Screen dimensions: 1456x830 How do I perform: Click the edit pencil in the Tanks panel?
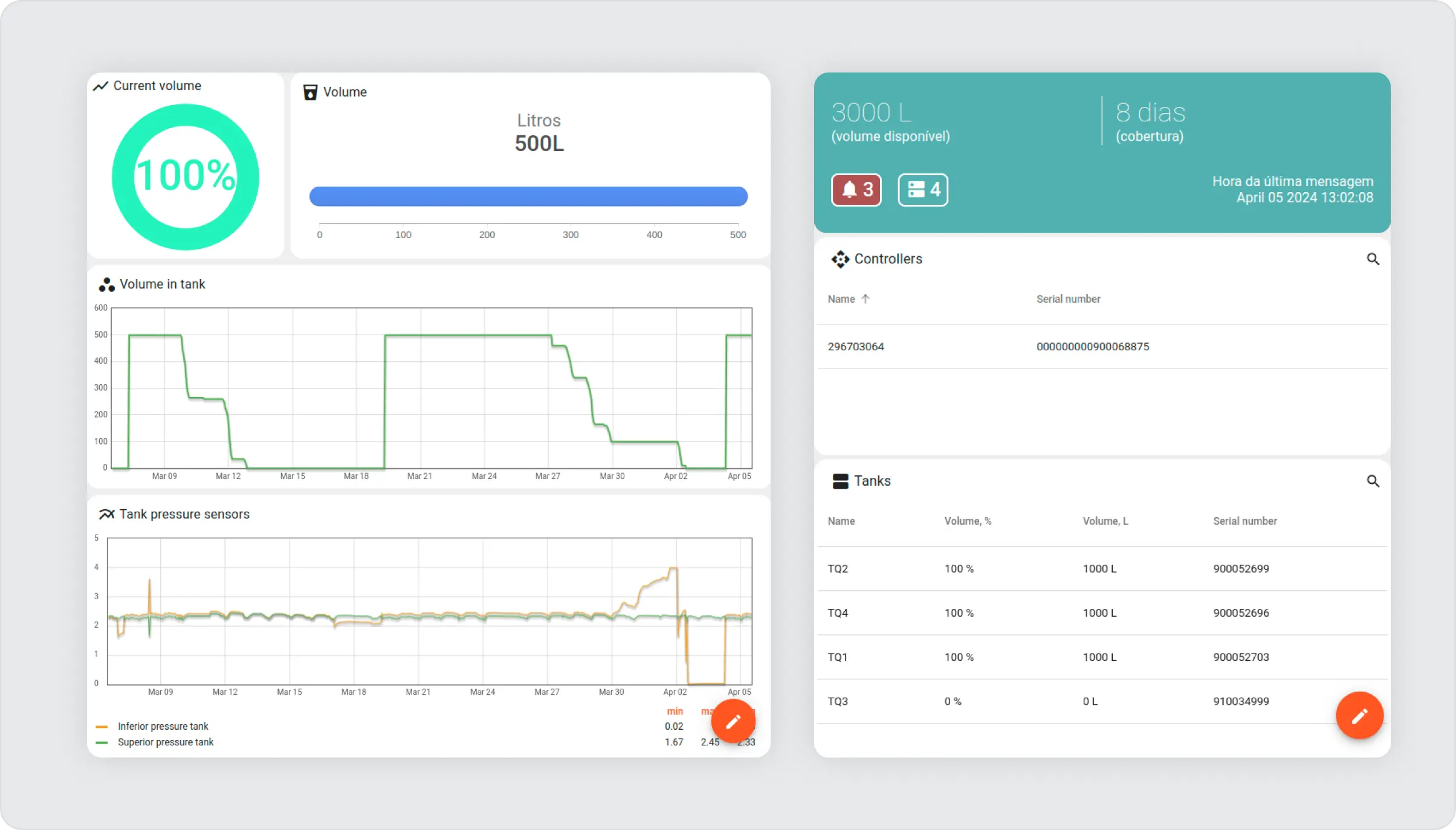1359,715
